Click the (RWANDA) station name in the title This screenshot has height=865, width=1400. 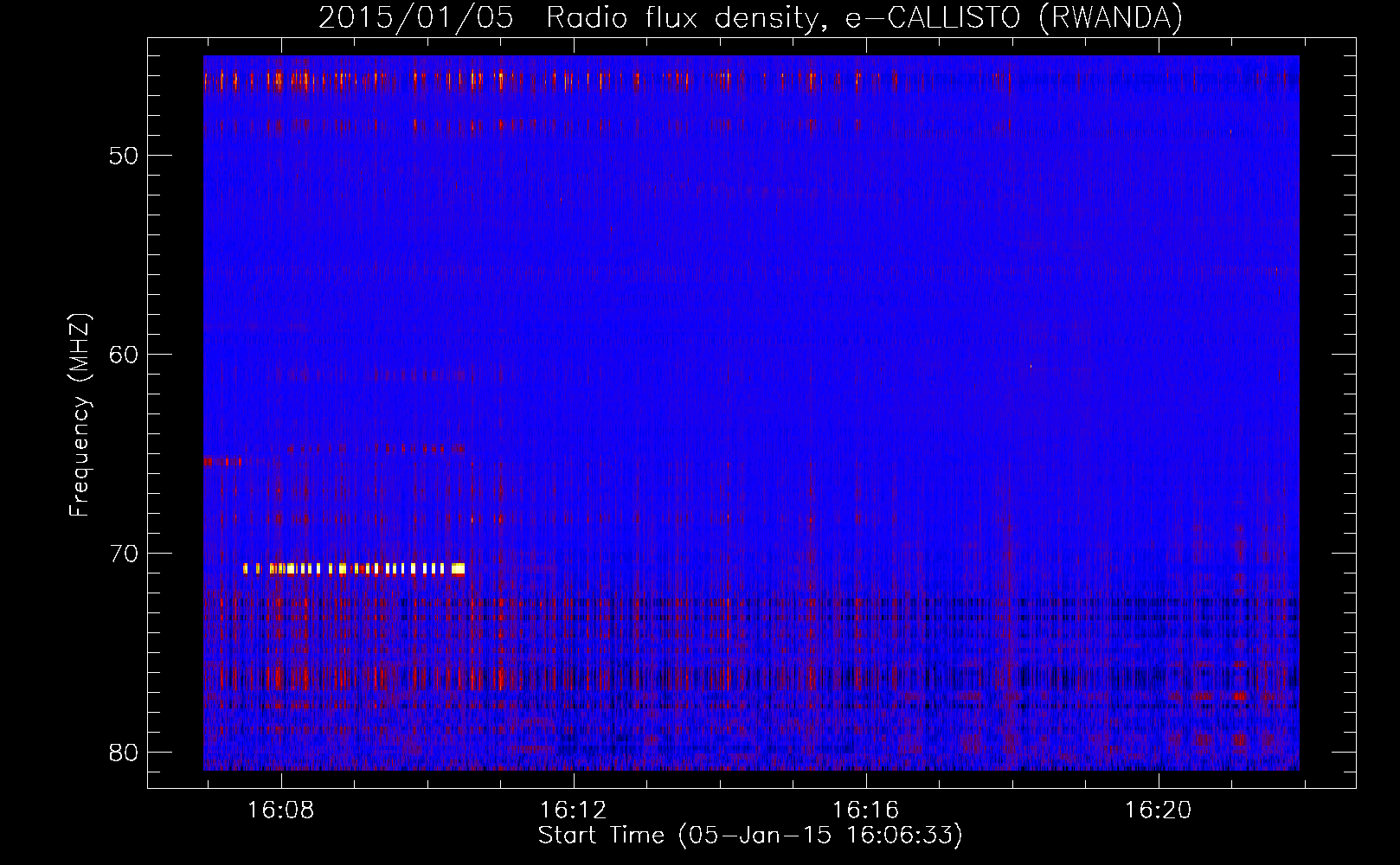tap(1109, 17)
